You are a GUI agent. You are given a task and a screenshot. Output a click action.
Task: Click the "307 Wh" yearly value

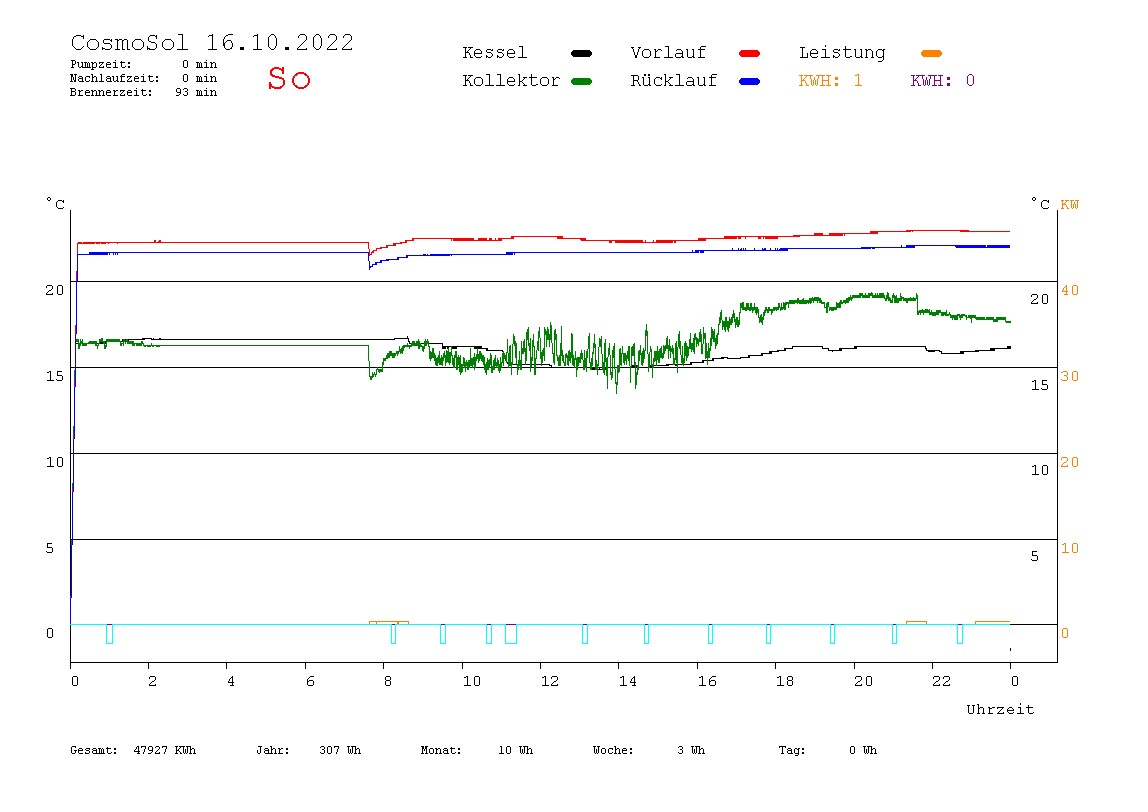point(340,750)
